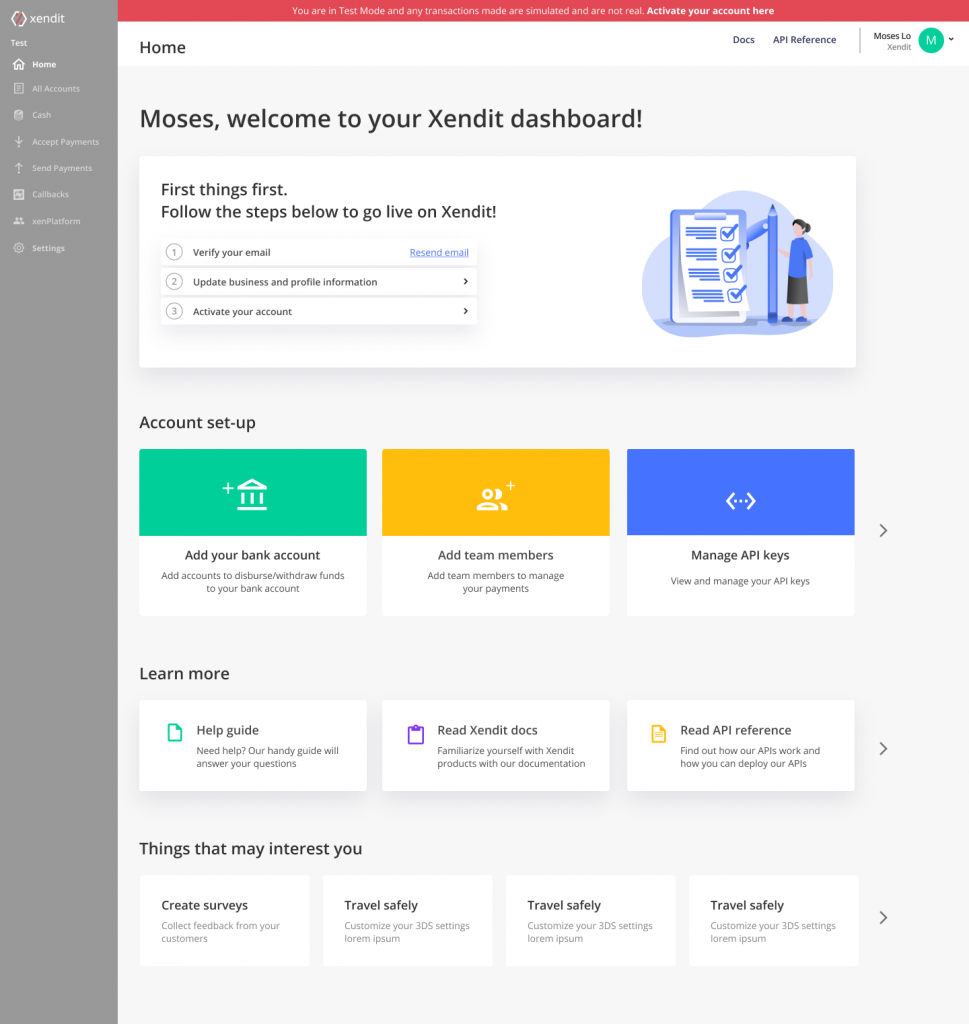This screenshot has width=969, height=1024.
Task: Click the Home house icon in sidebar
Action: tap(19, 64)
